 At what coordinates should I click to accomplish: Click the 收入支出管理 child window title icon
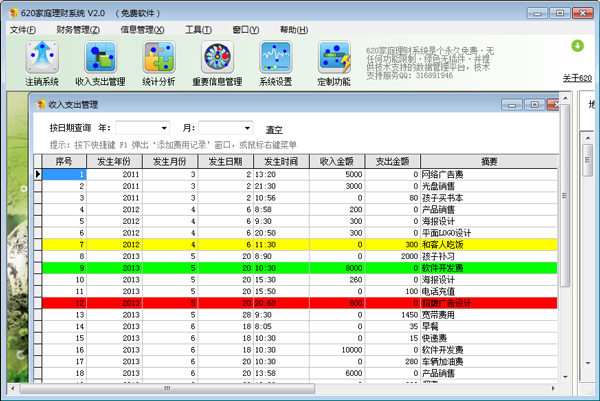40,104
